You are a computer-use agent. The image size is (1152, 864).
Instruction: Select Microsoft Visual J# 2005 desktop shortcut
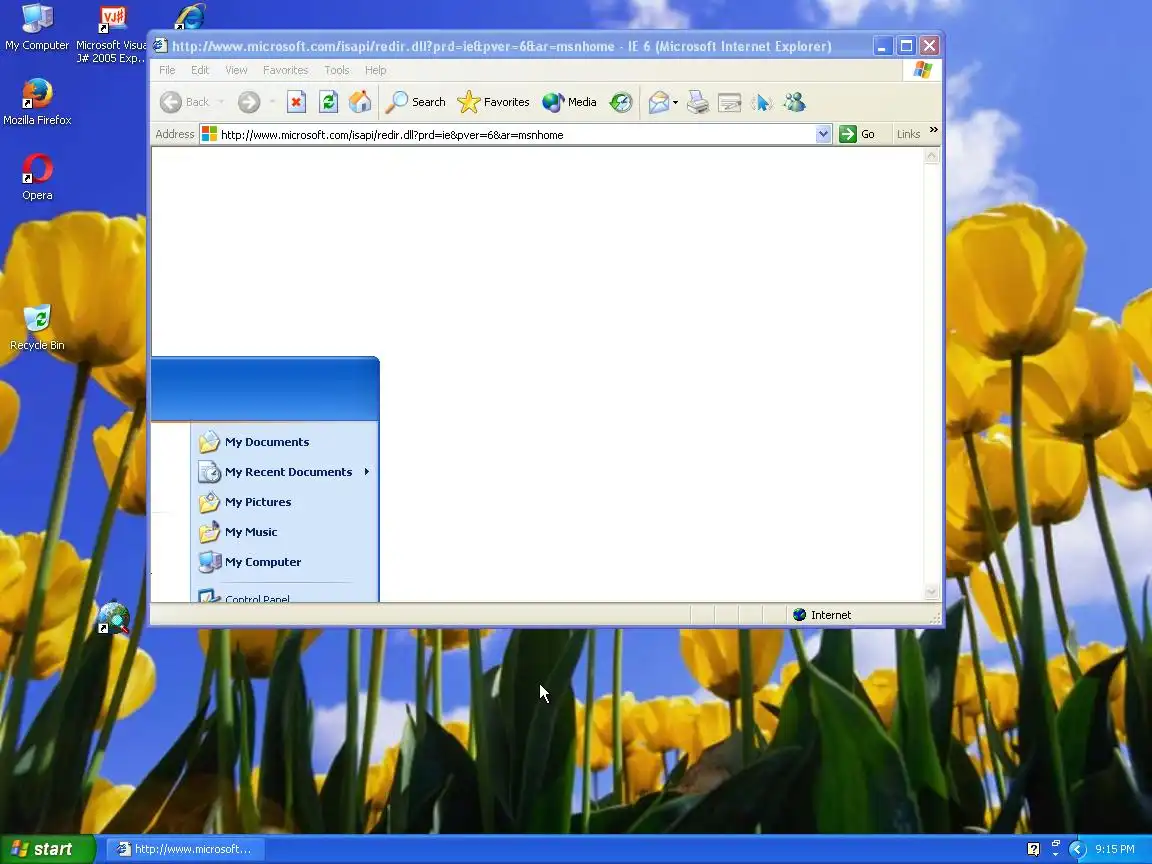[112, 35]
